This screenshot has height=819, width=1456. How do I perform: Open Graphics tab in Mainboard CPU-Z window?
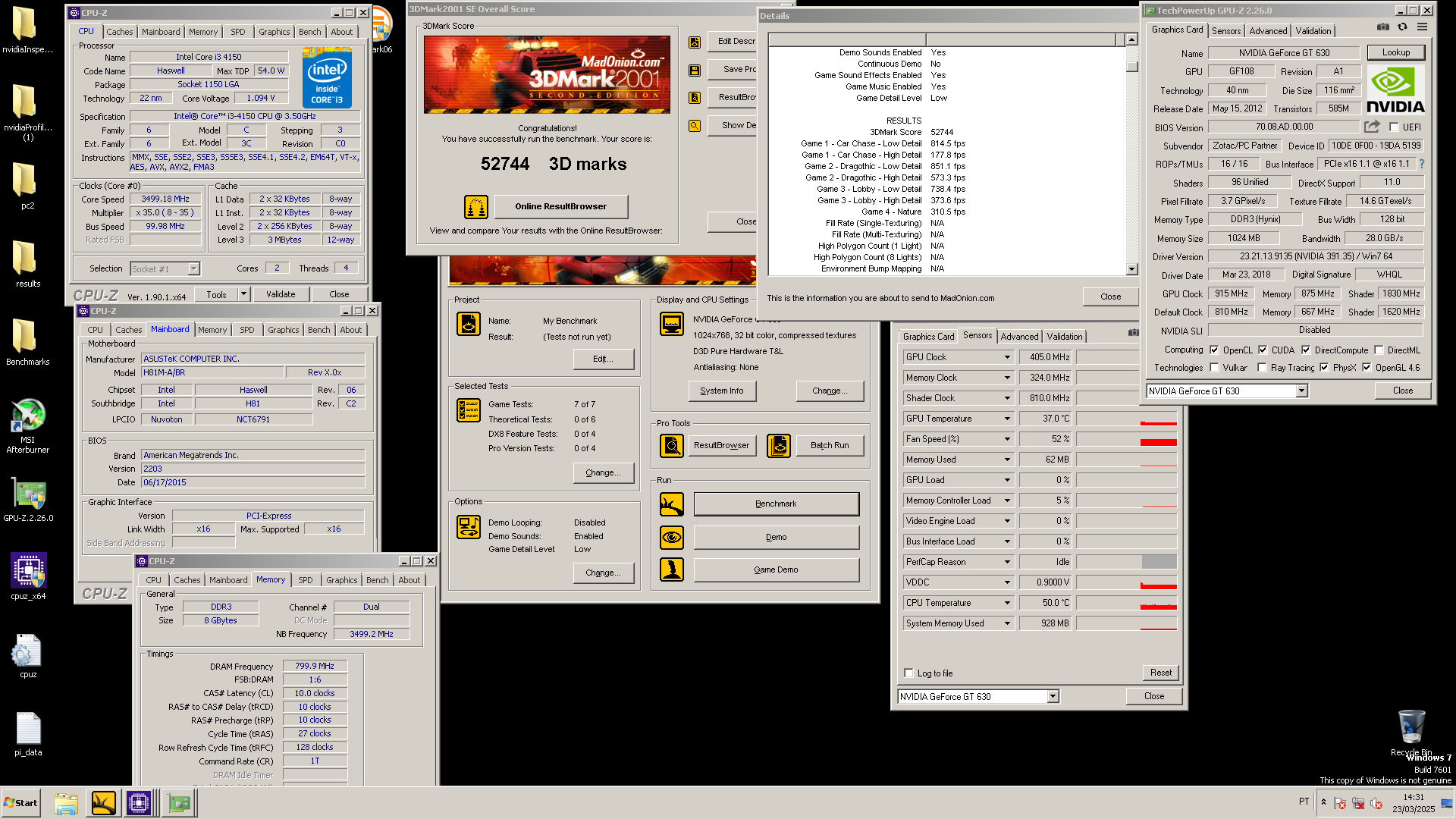(x=283, y=330)
